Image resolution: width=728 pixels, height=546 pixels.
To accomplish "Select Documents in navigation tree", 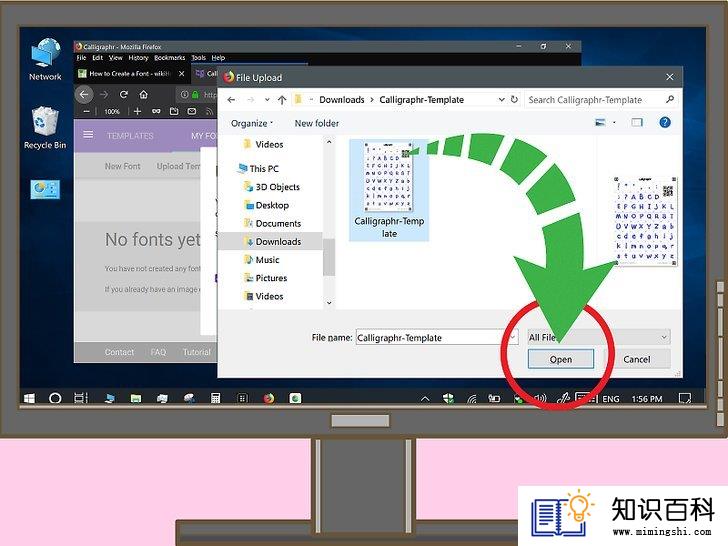I will coord(272,223).
